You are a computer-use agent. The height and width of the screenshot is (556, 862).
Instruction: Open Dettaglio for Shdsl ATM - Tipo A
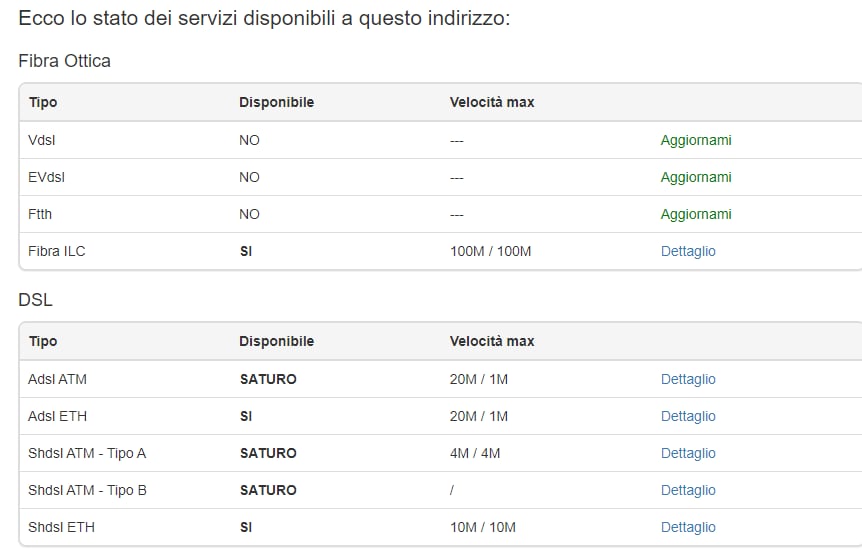pos(688,453)
